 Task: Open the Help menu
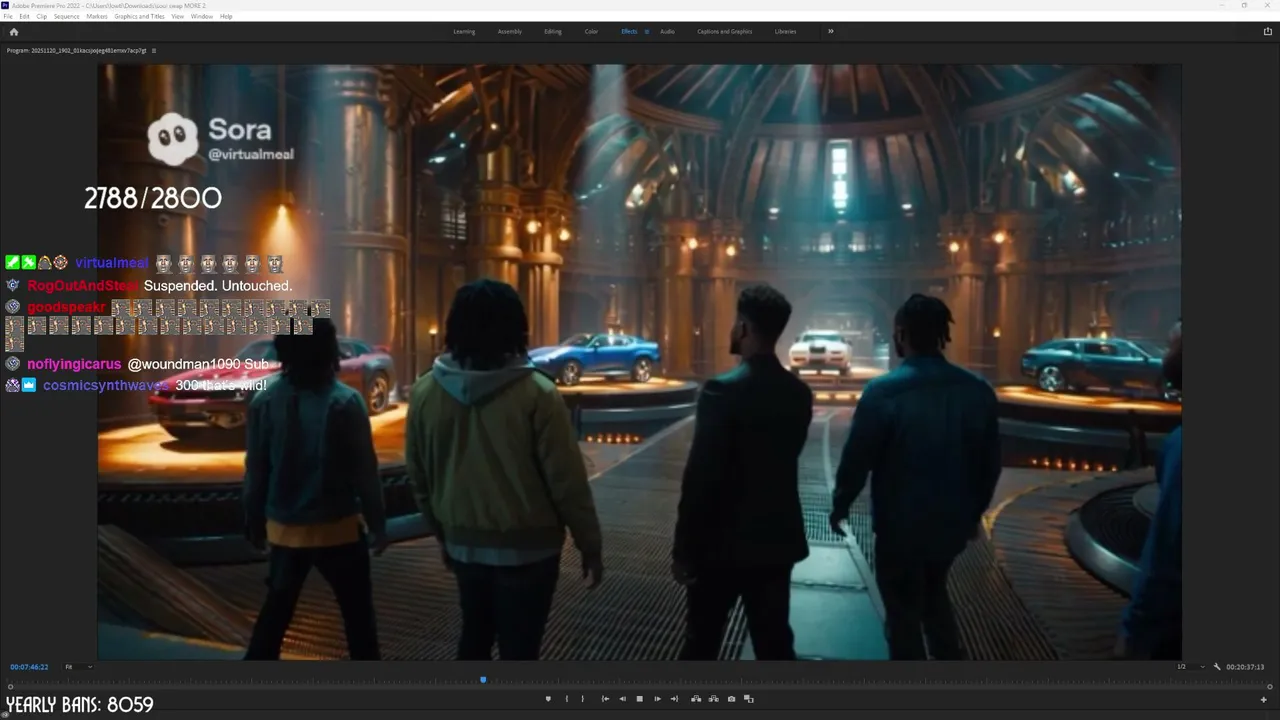tap(226, 16)
